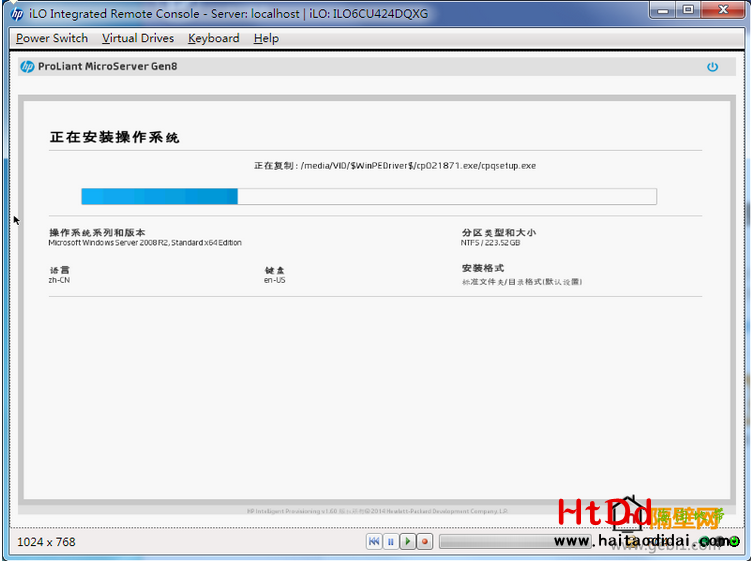Image resolution: width=751 pixels, height=561 pixels.
Task: Select the Microsoft Windows Server 2008 R2 text
Action: pos(145,243)
